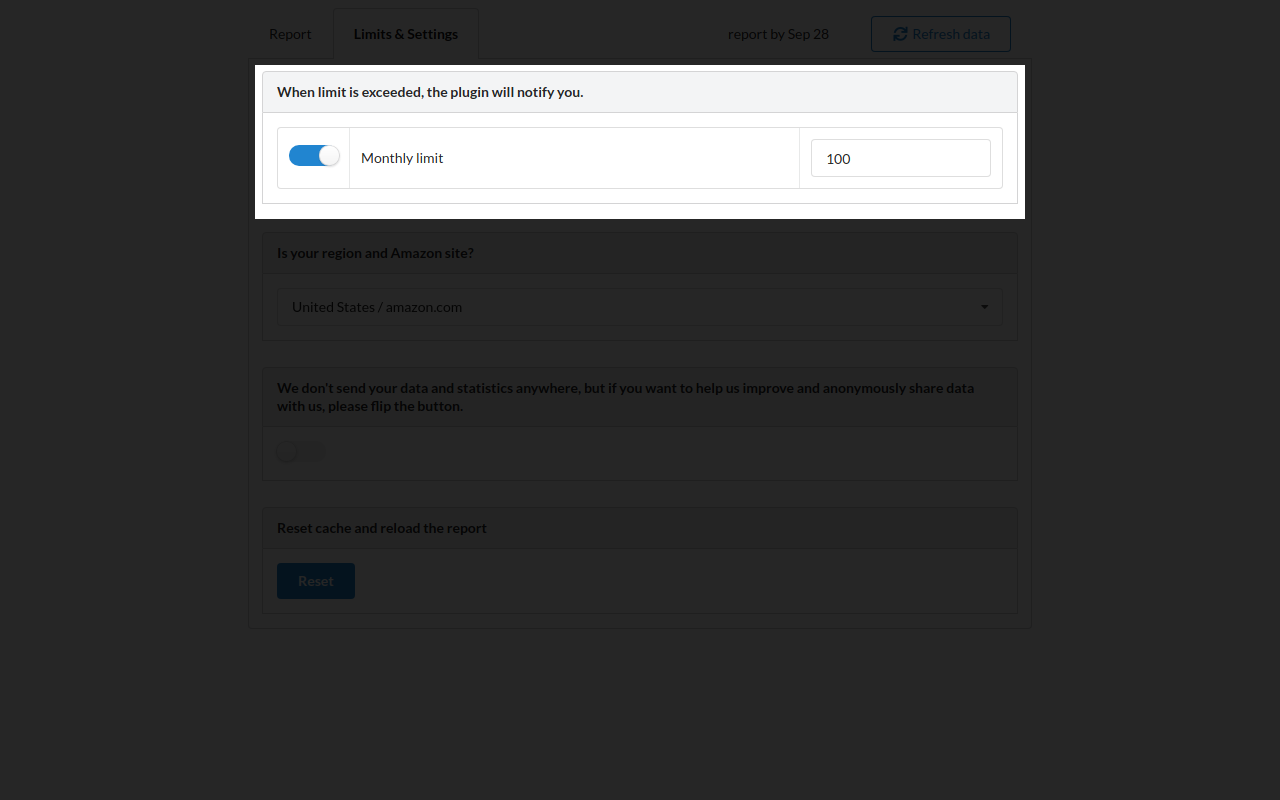The image size is (1280, 800).
Task: Click the caret arrow of region selector
Action: pos(984,307)
